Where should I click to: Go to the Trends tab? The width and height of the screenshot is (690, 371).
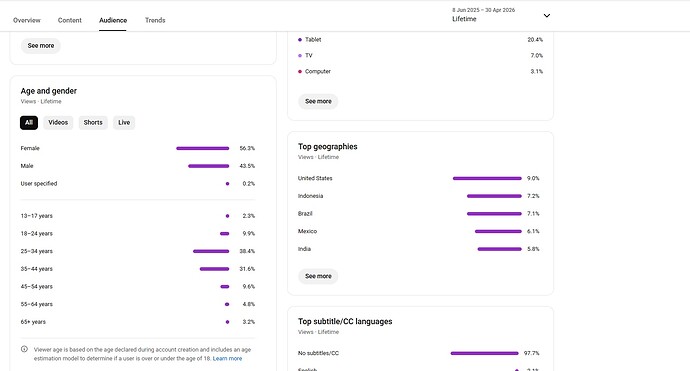pos(155,20)
